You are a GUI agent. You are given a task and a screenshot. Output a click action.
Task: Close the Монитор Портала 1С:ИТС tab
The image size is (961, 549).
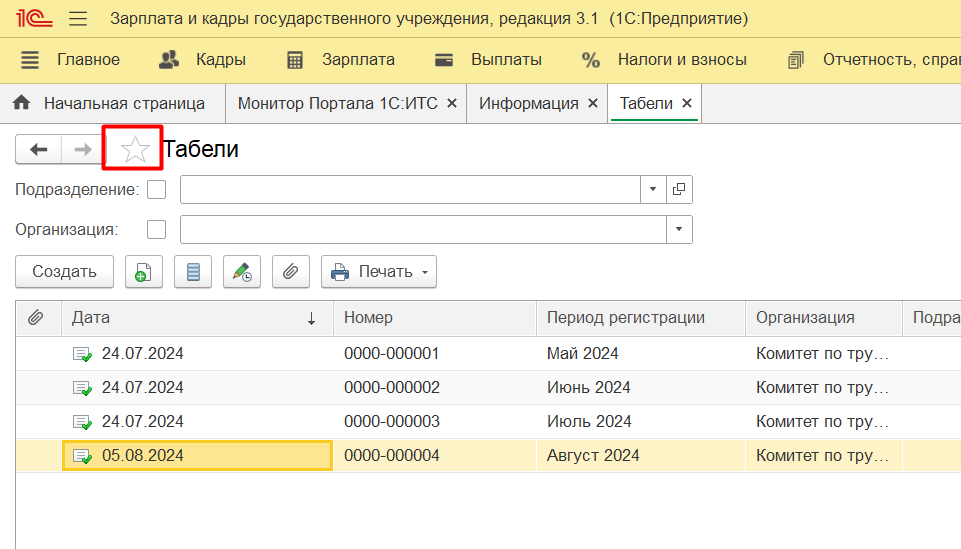coord(452,104)
